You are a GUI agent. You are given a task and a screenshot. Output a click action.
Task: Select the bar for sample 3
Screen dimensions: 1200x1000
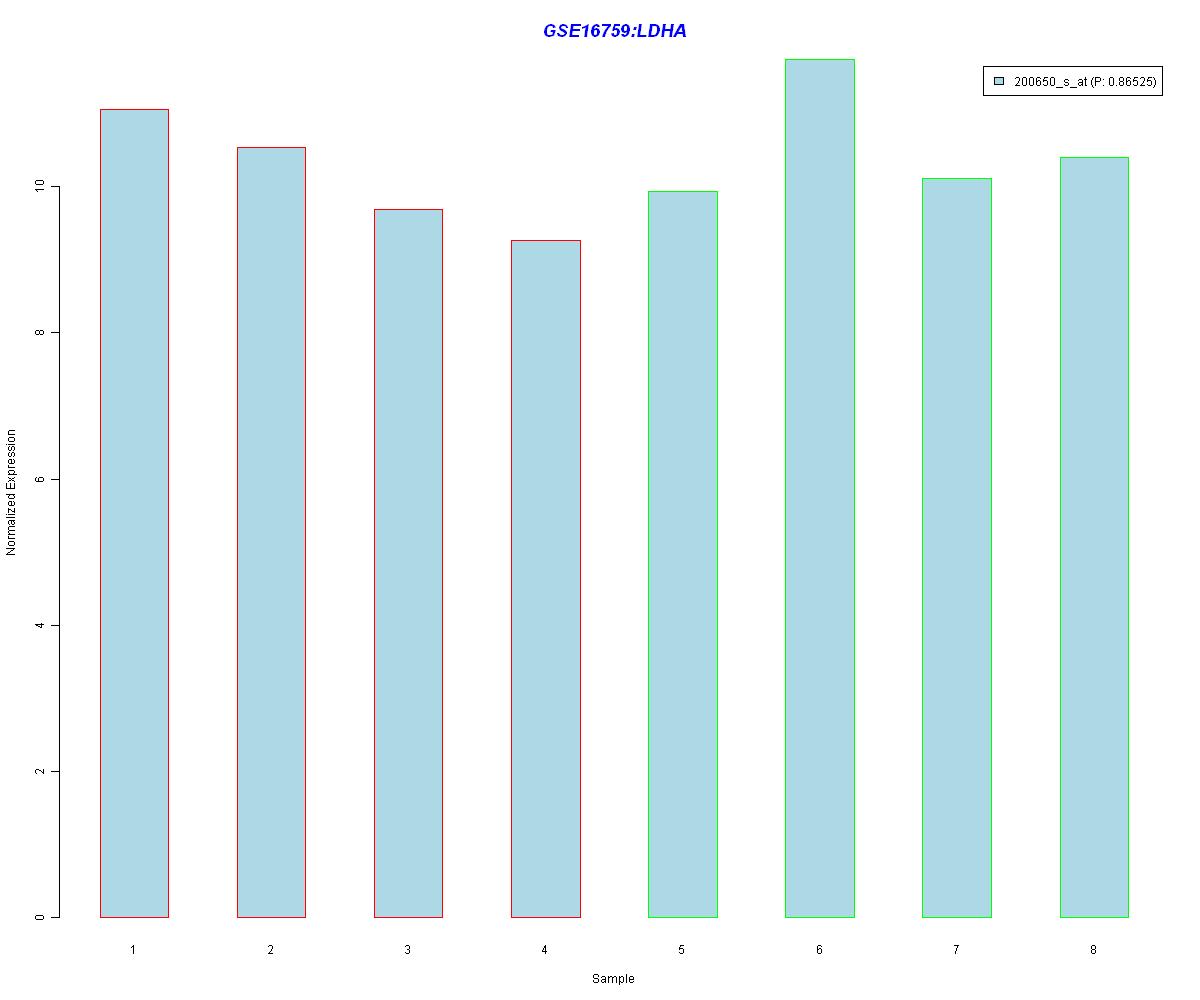click(408, 563)
